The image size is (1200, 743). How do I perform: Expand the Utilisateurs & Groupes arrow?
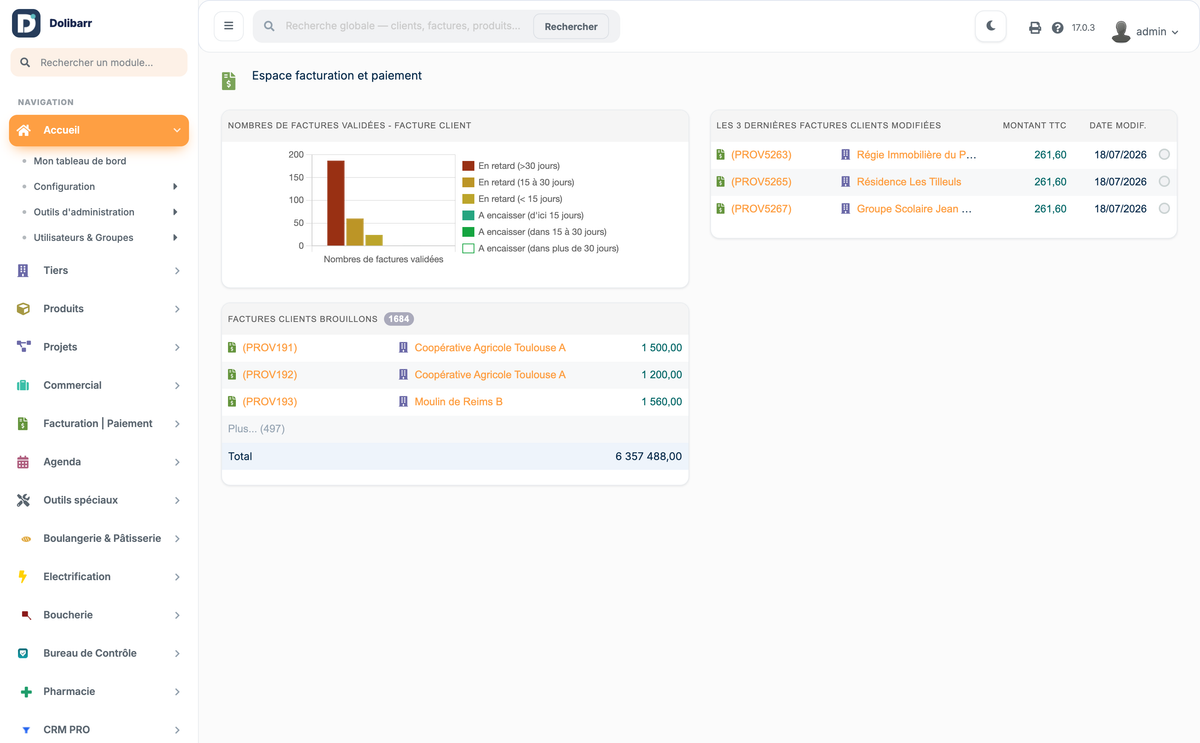[x=175, y=238]
